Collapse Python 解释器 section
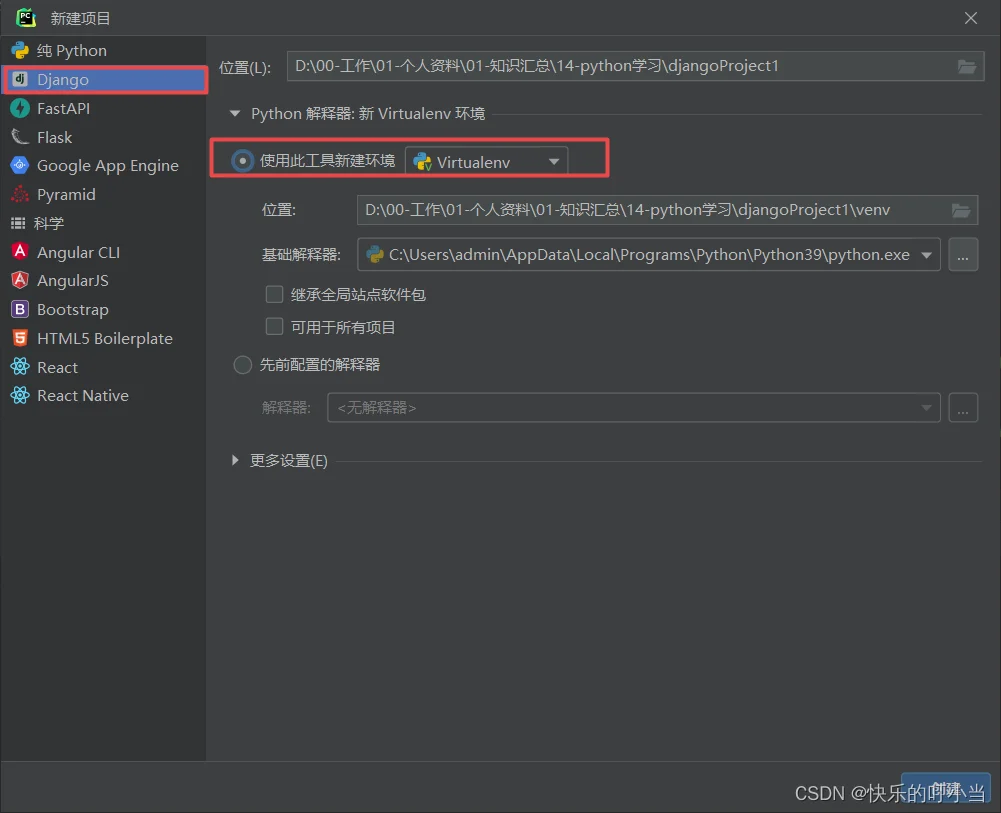Viewport: 1001px width, 813px height. [x=235, y=114]
